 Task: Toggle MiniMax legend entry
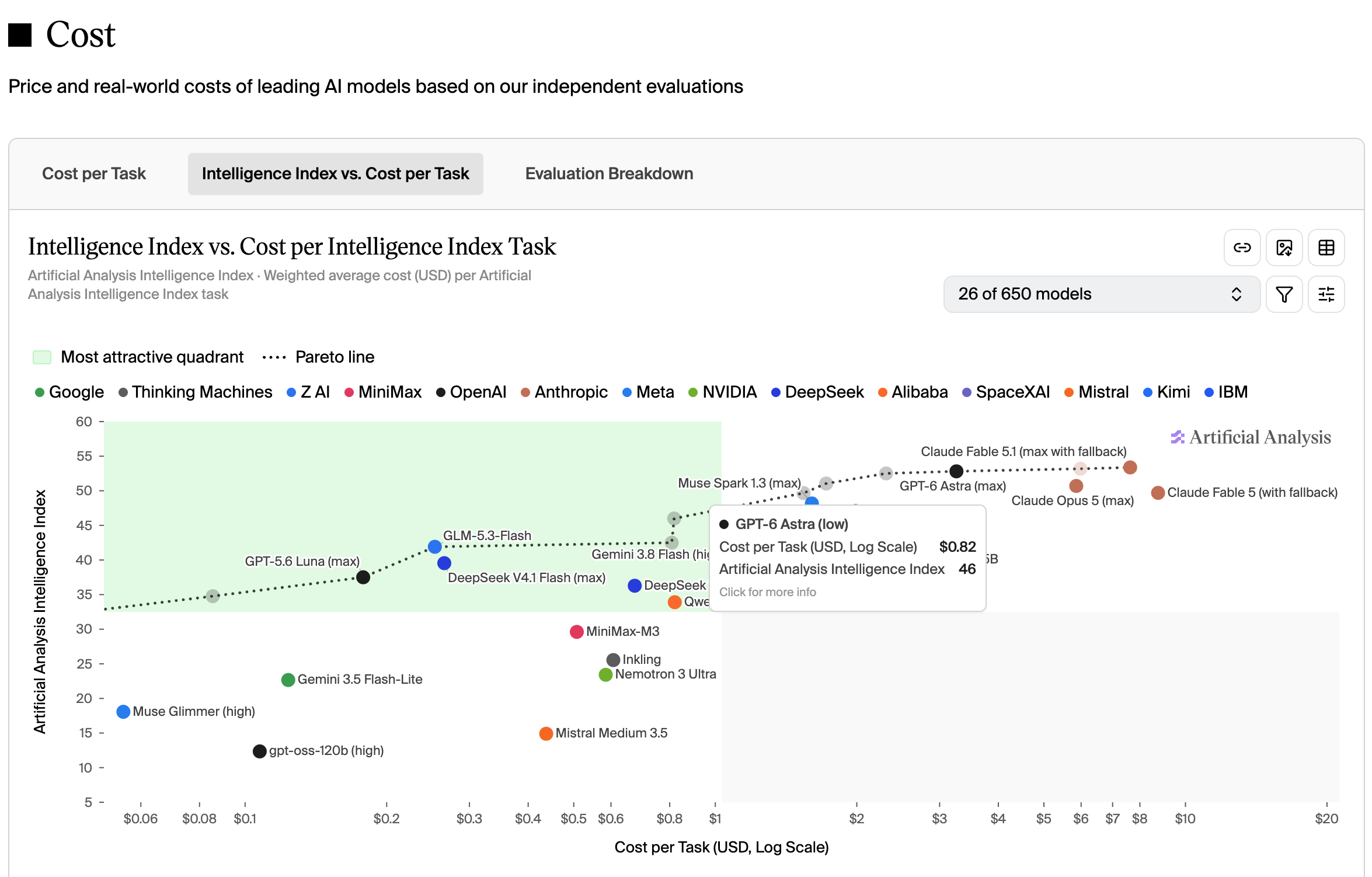tap(383, 392)
